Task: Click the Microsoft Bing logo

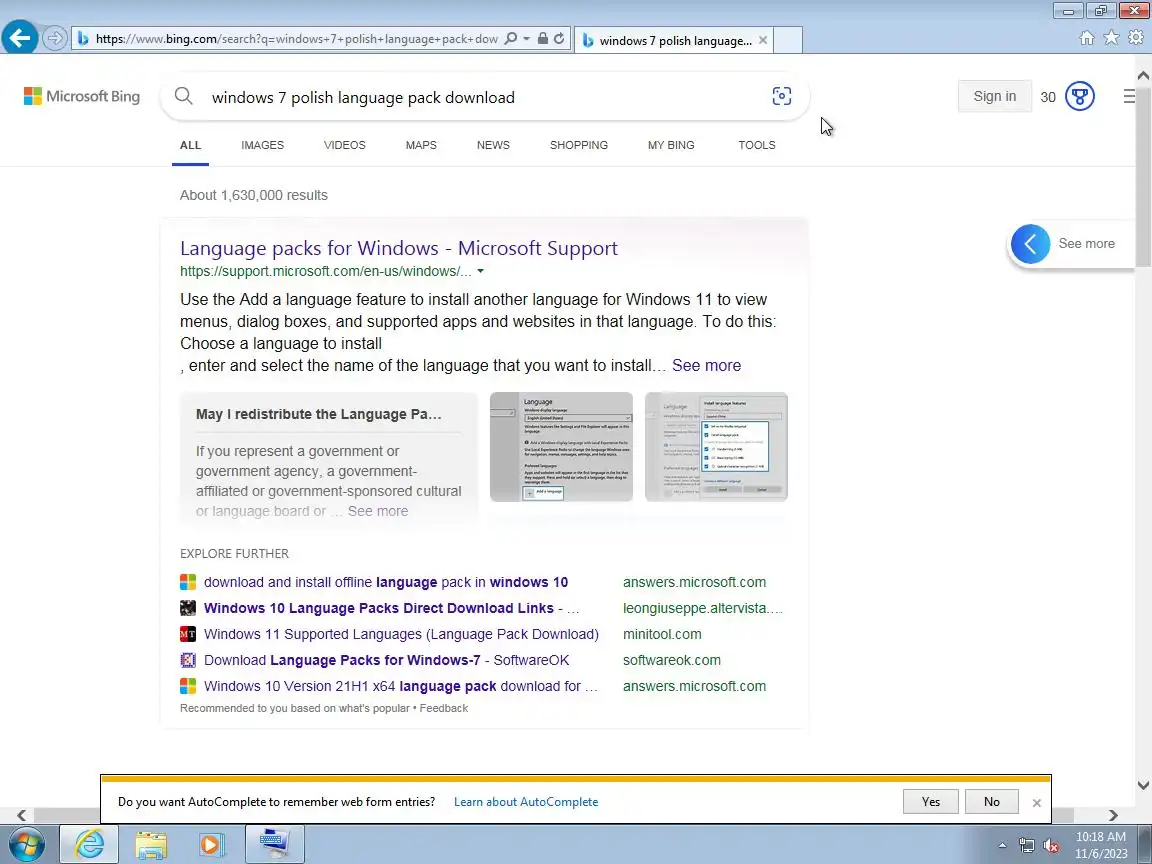Action: (x=82, y=96)
